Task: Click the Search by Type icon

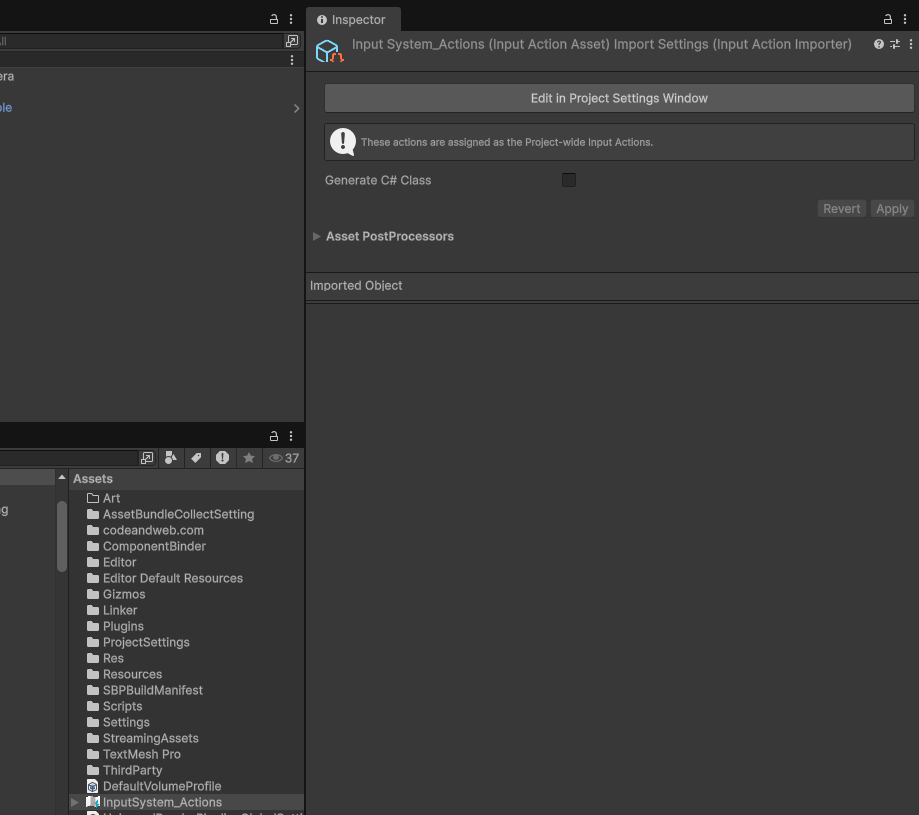Action: (171, 458)
